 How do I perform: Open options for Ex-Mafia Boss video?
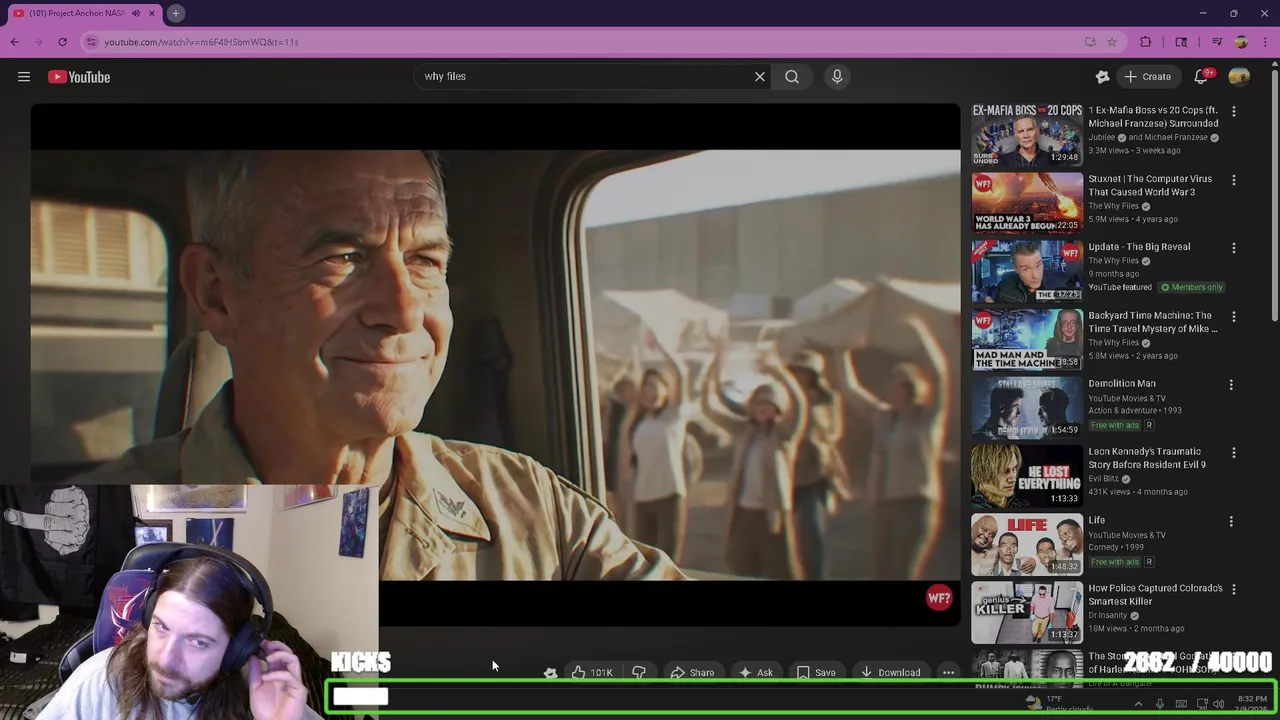1233,112
